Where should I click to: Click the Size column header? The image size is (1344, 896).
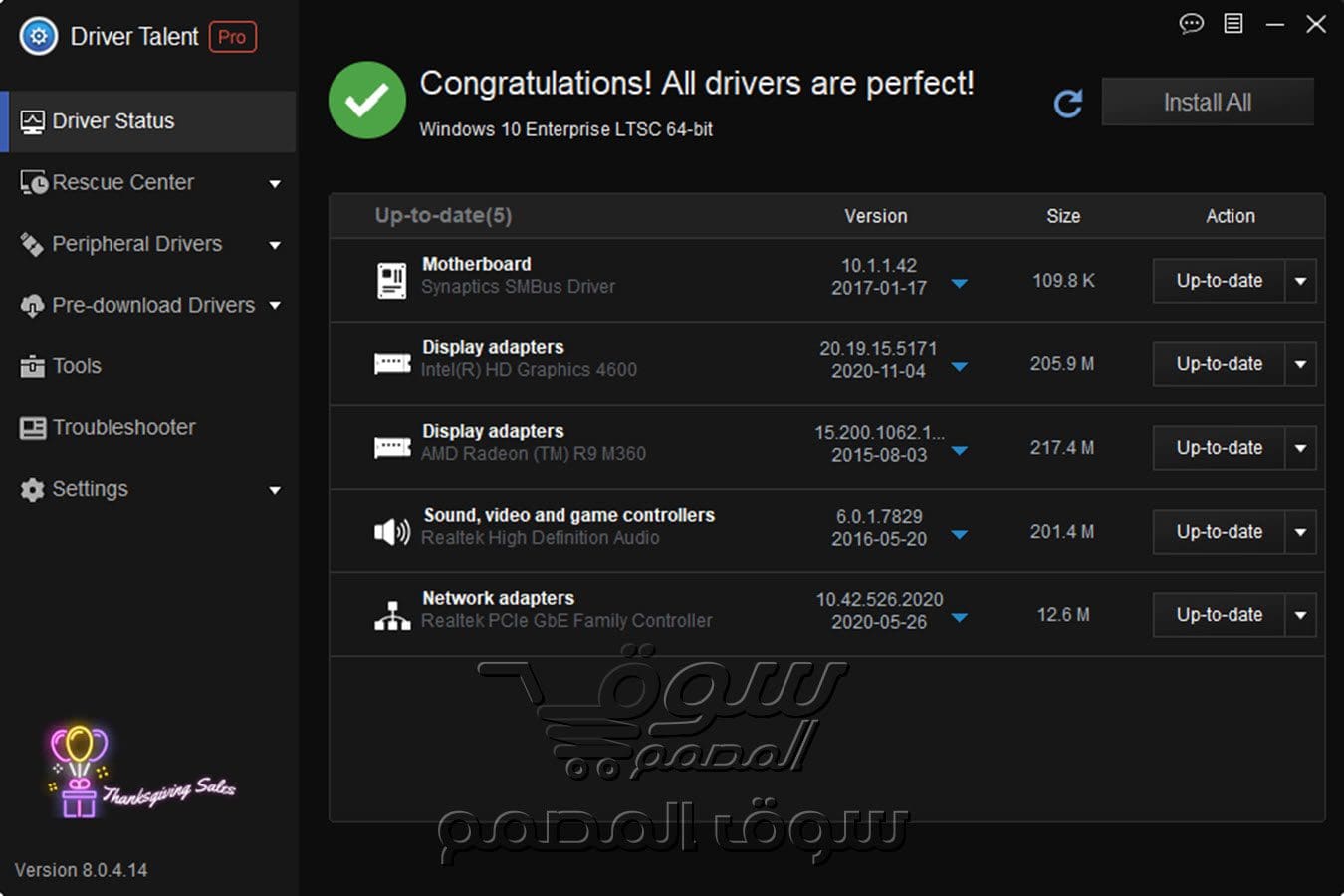tap(1063, 216)
